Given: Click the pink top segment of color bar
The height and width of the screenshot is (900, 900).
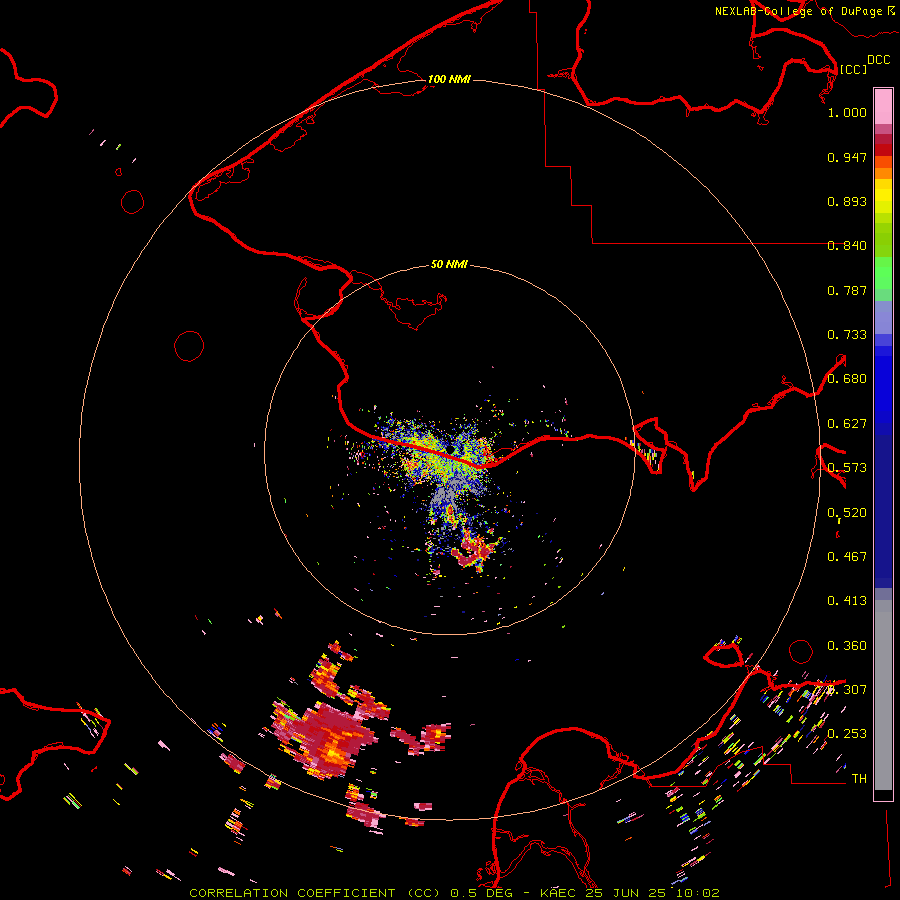Looking at the screenshot, I should point(883,107).
